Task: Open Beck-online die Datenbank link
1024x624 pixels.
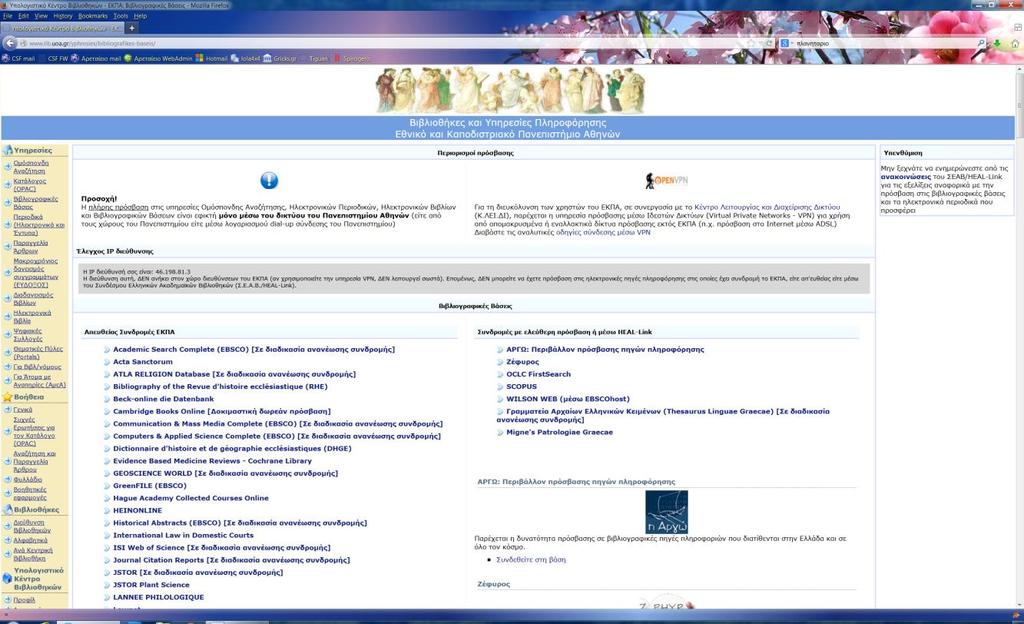Action: [x=163, y=399]
